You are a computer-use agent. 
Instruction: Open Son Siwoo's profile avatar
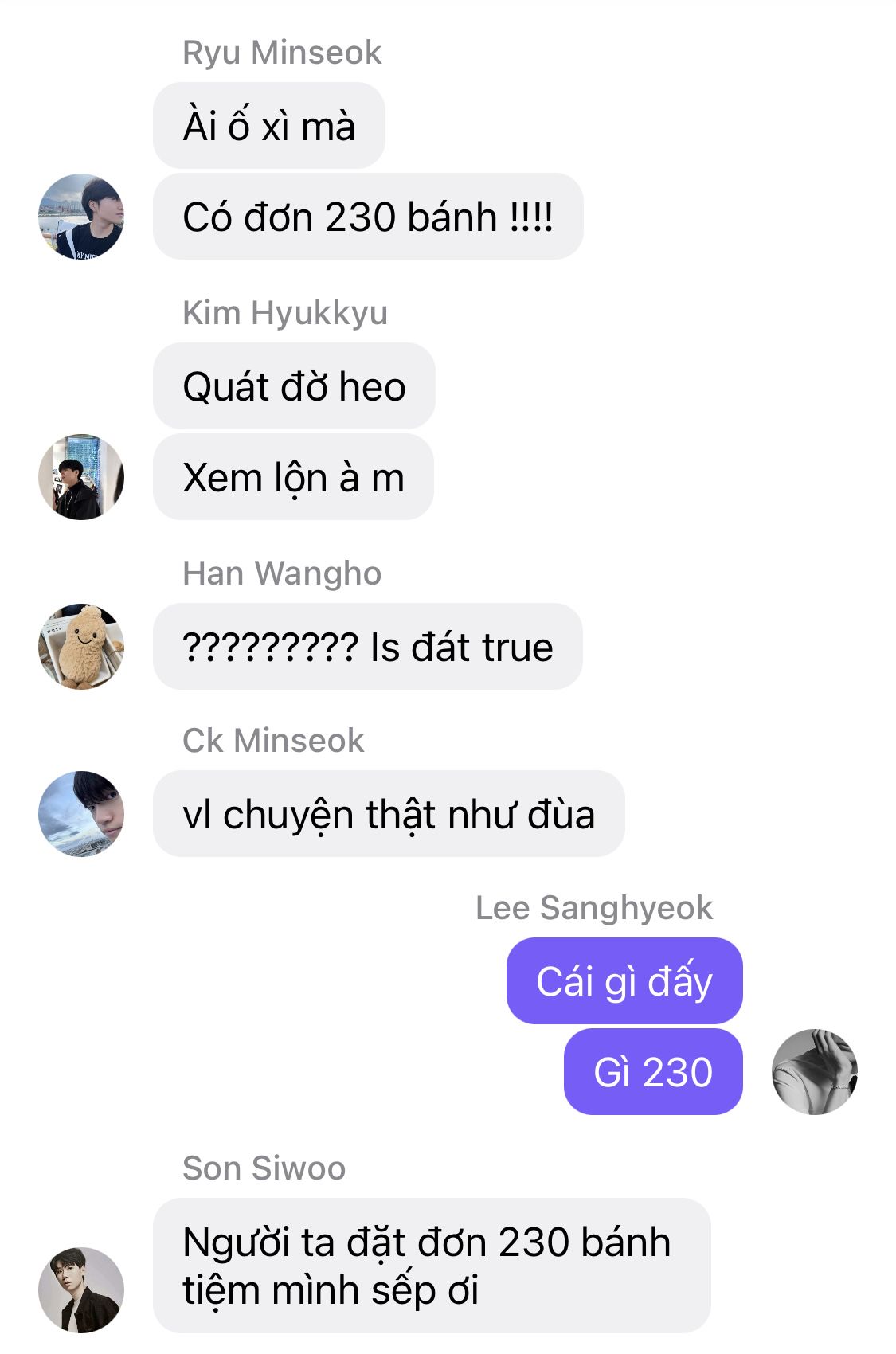pyautogui.click(x=81, y=1289)
